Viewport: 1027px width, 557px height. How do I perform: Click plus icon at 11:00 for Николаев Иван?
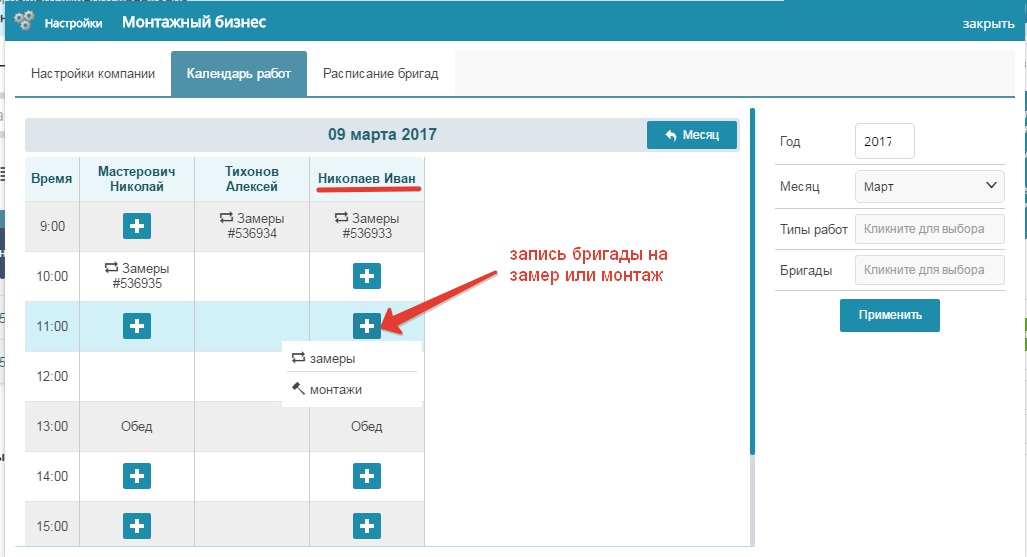pos(367,326)
